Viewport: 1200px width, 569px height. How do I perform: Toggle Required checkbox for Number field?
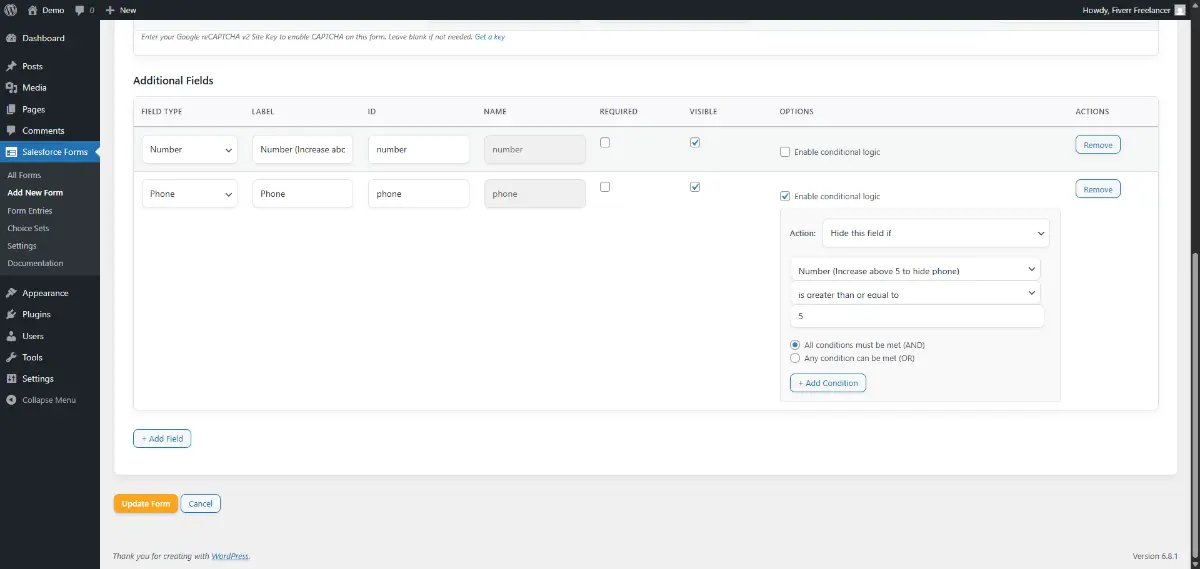pos(605,142)
